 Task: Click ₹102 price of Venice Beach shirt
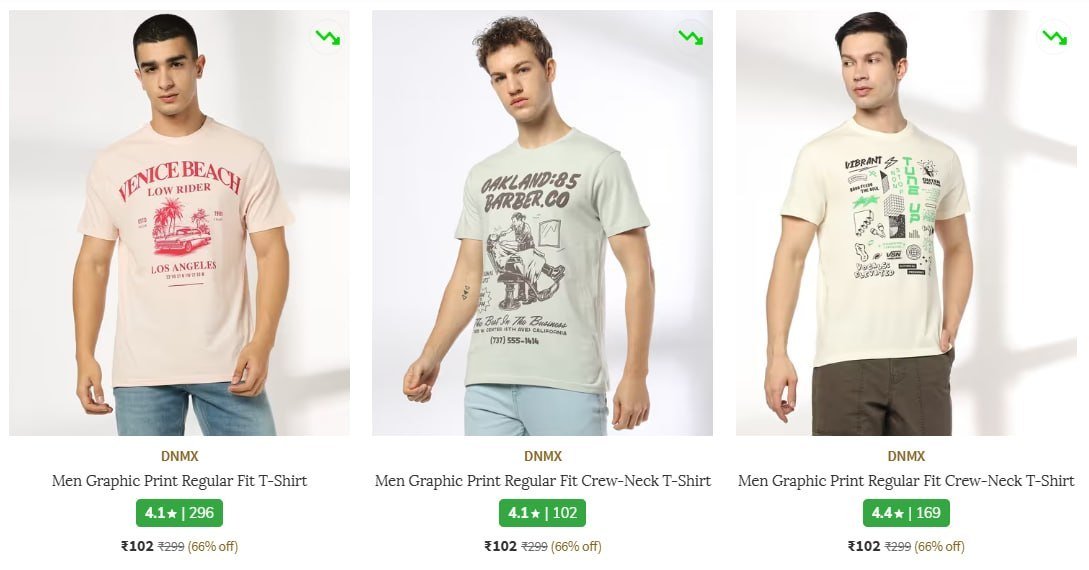point(137,546)
